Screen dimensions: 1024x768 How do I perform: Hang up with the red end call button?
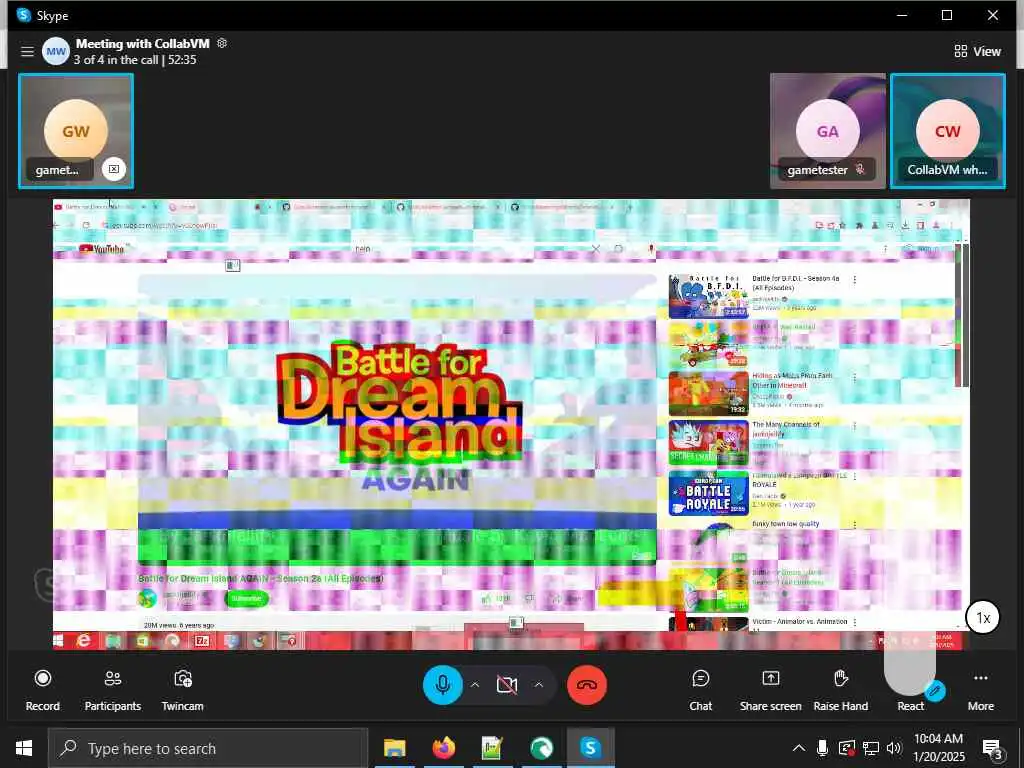coord(587,684)
